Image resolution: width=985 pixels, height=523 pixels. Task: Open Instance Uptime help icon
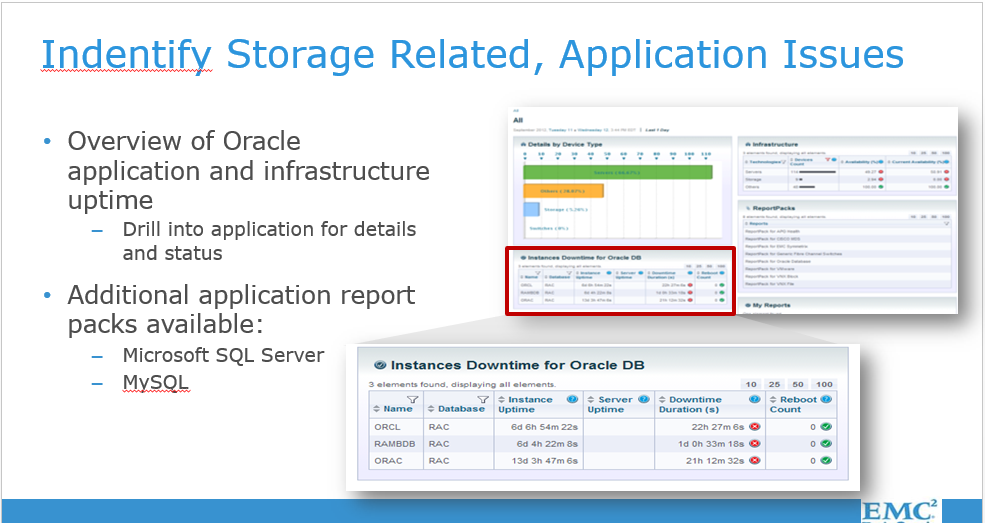pyautogui.click(x=572, y=399)
